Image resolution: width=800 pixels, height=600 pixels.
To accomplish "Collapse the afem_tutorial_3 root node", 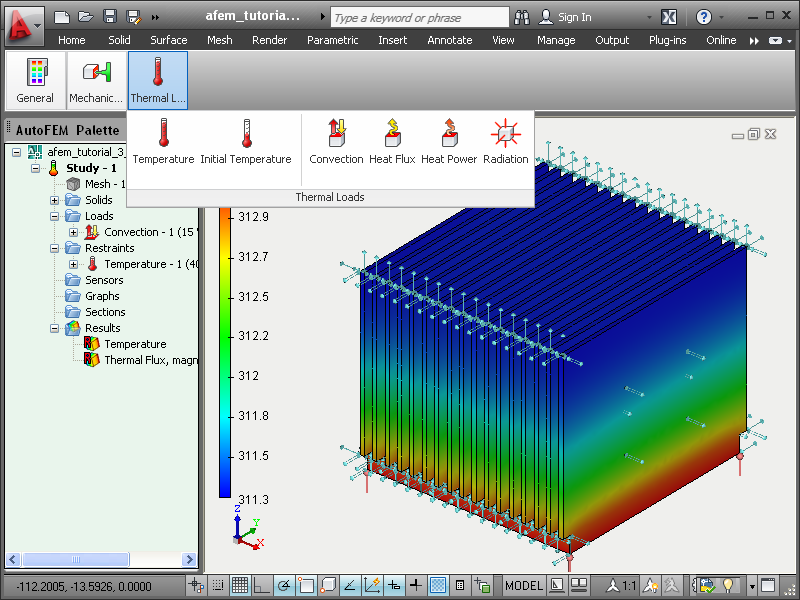I will click(x=16, y=152).
